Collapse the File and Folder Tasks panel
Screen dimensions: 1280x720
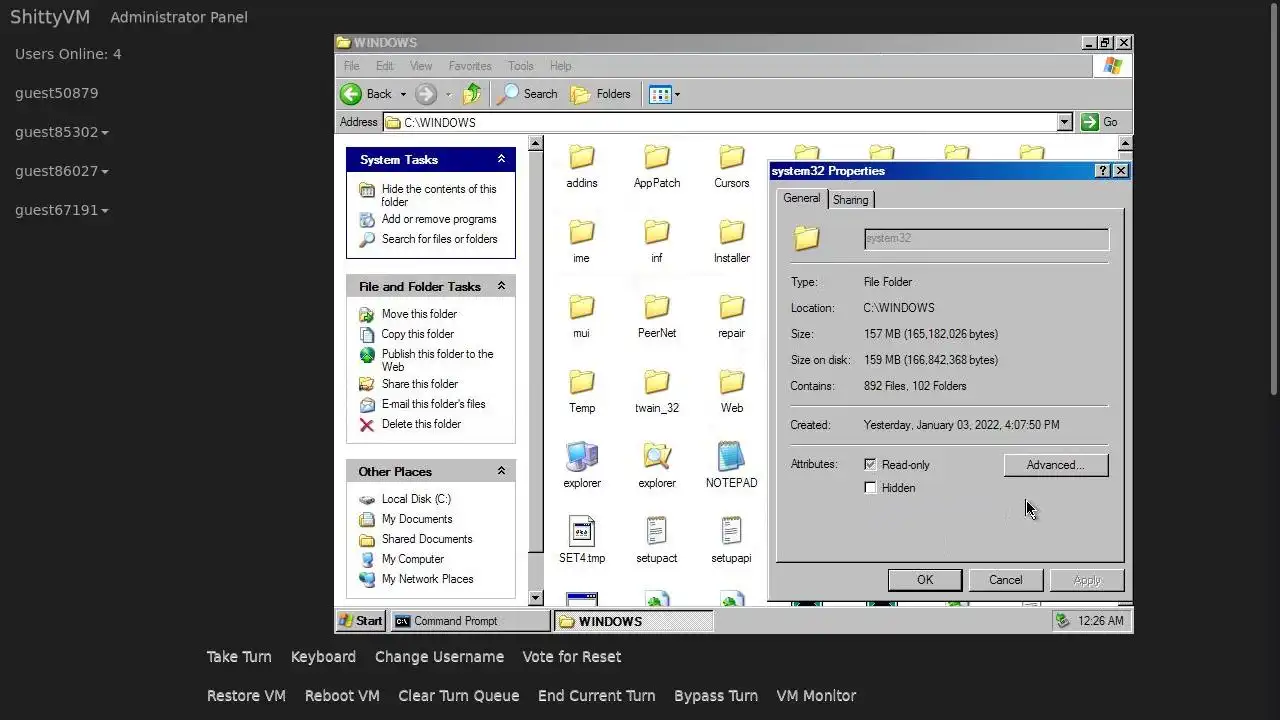501,286
